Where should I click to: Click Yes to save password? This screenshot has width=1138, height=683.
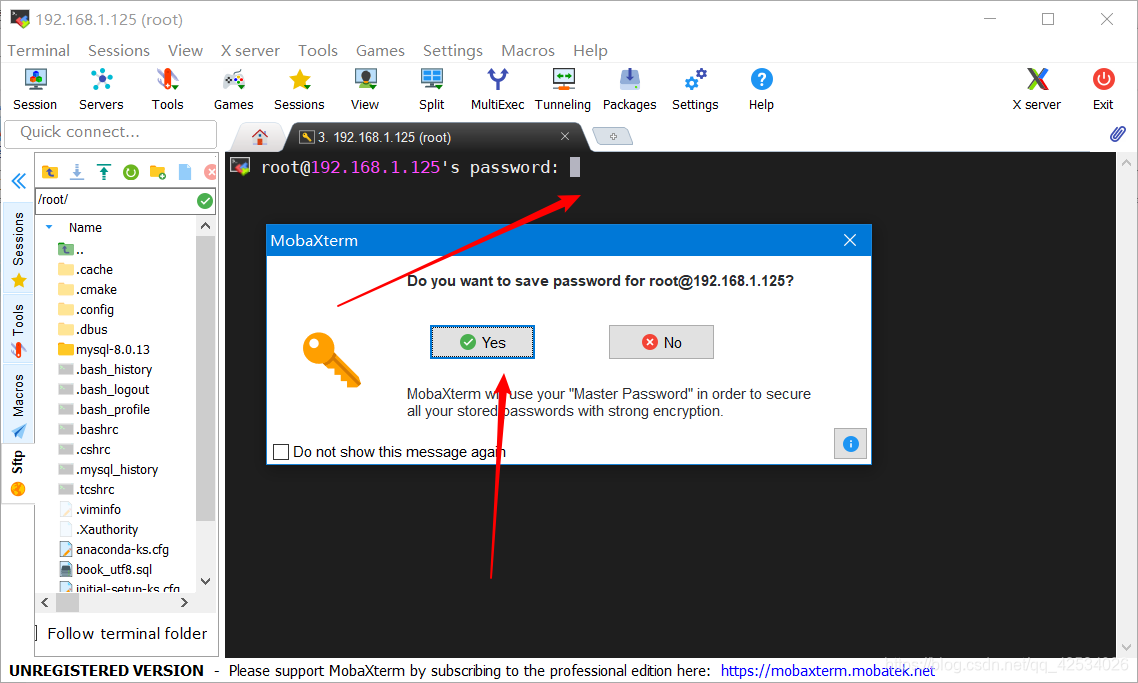[483, 342]
